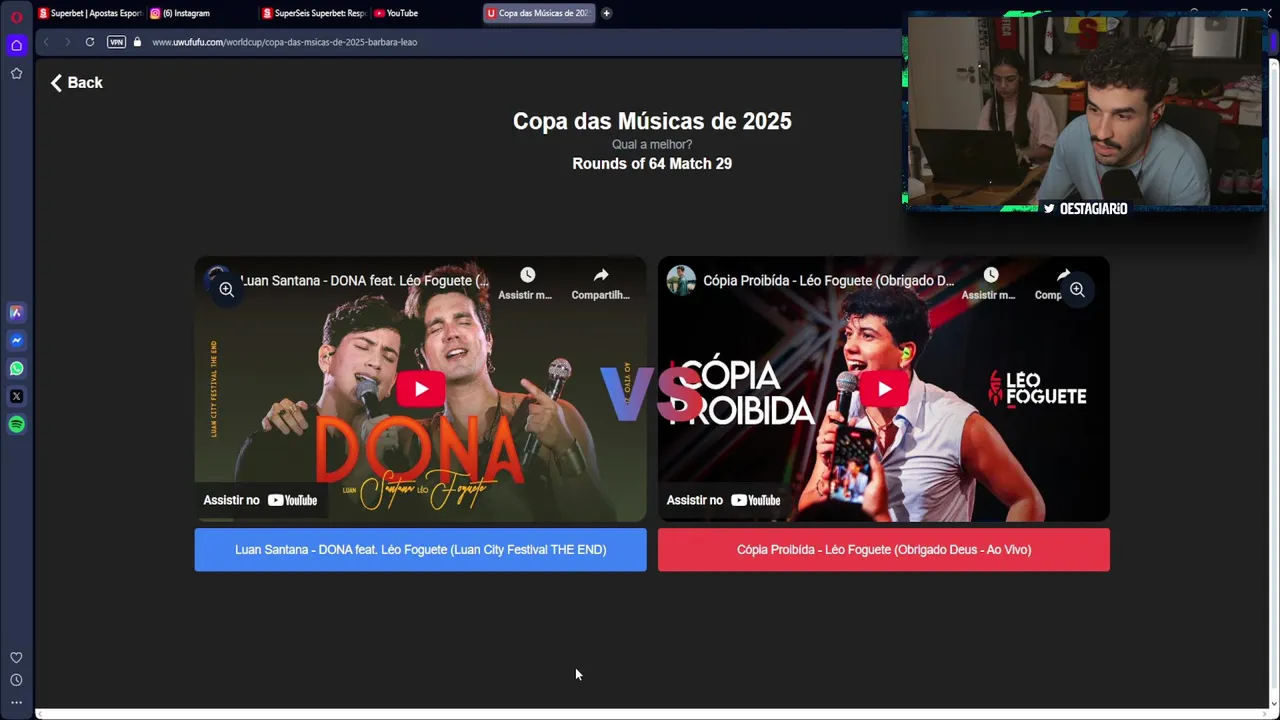Go back with the browser back arrow
This screenshot has width=1280, height=720.
[x=46, y=42]
